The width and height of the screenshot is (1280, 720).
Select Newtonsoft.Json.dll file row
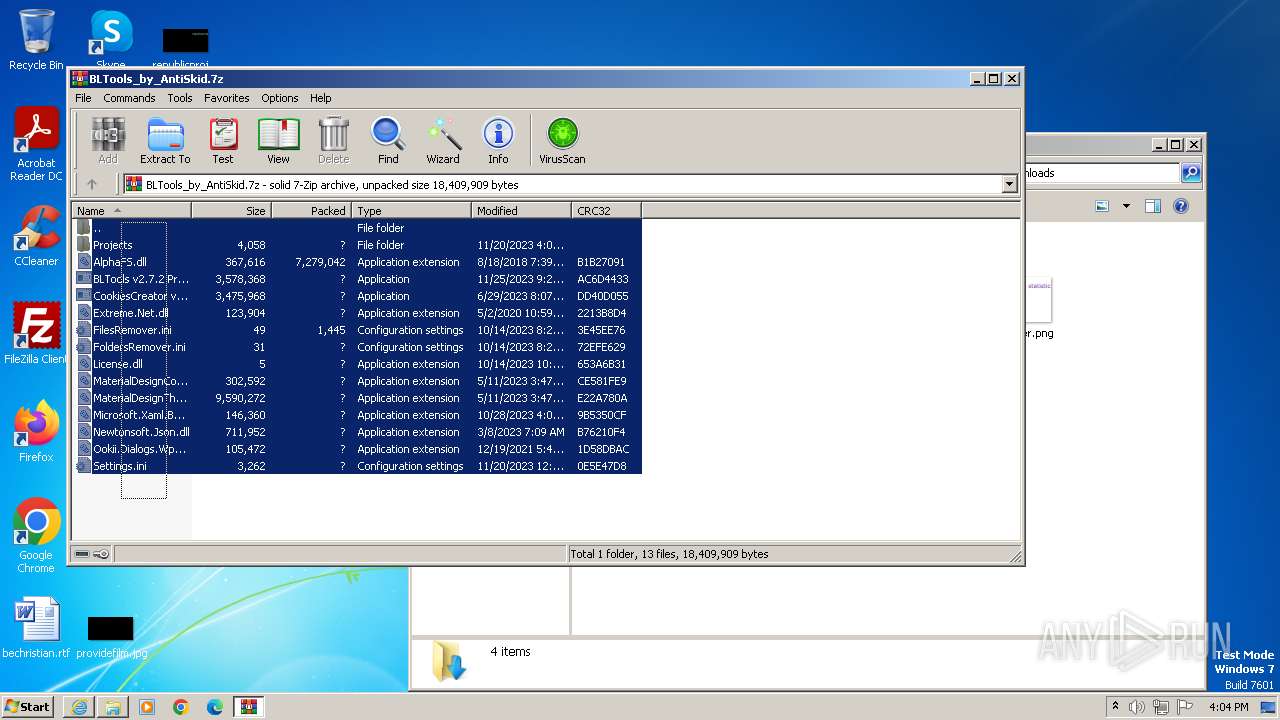pos(357,432)
